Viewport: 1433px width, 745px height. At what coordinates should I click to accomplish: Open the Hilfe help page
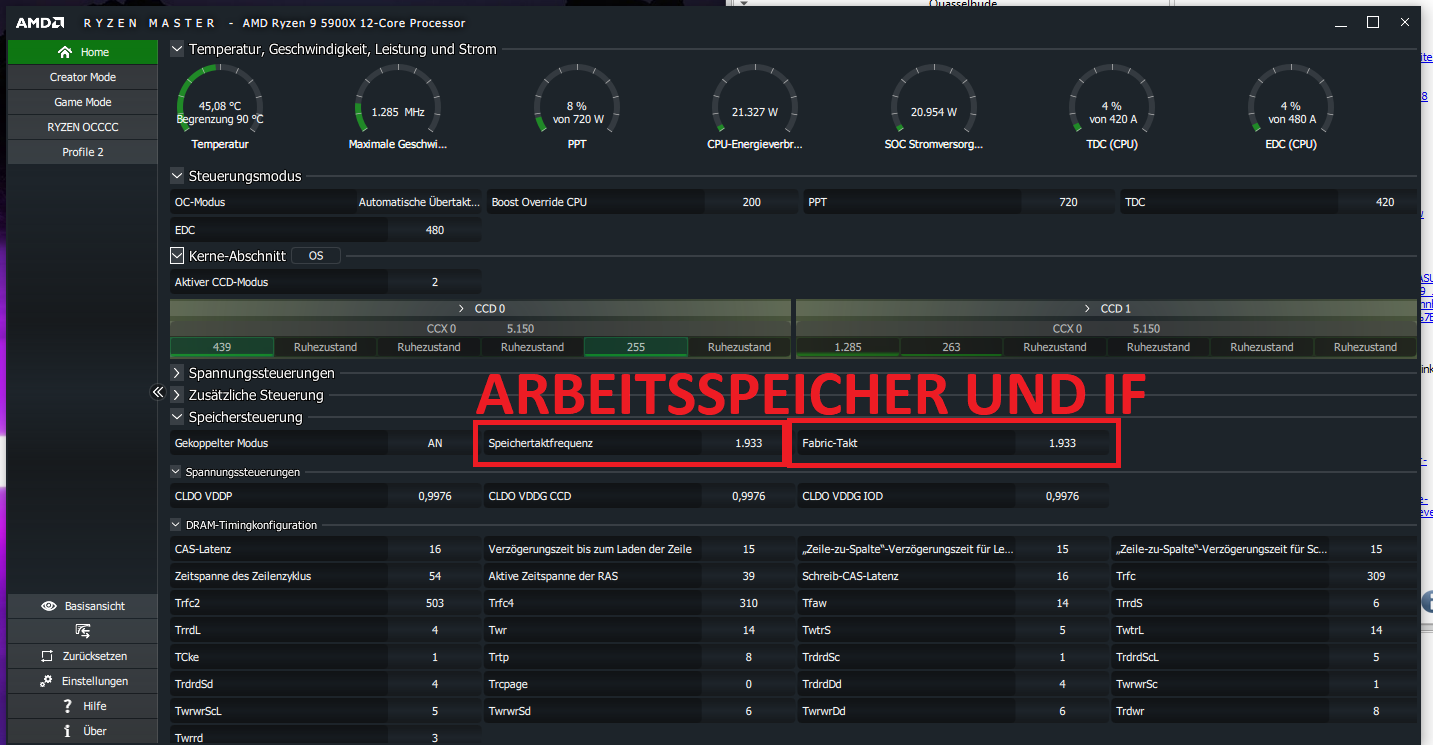click(83, 706)
